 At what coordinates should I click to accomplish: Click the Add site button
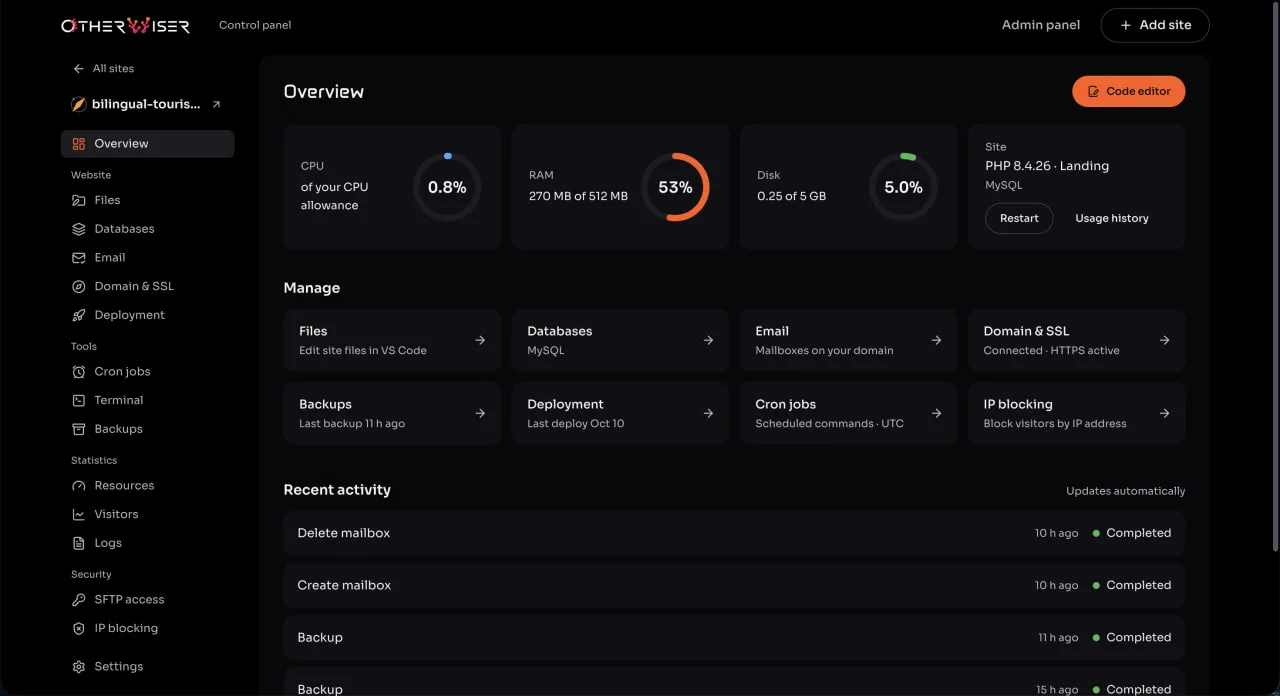tap(1155, 25)
